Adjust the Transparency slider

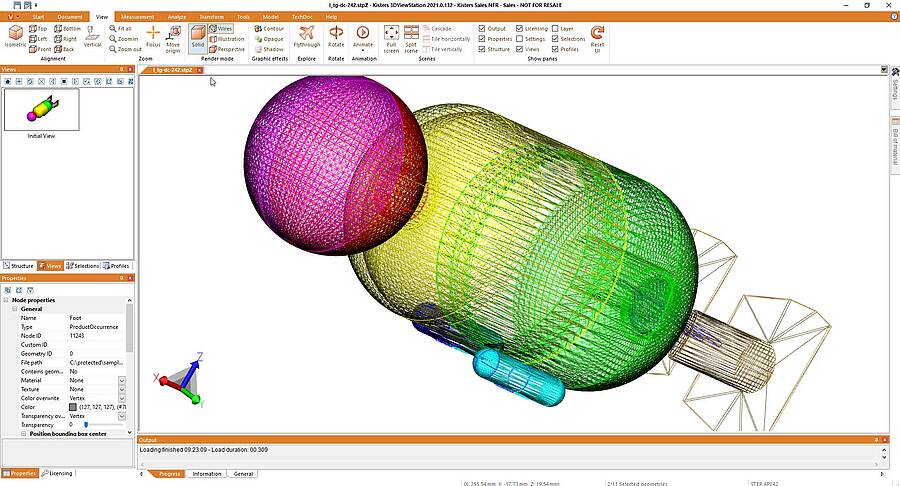86,425
